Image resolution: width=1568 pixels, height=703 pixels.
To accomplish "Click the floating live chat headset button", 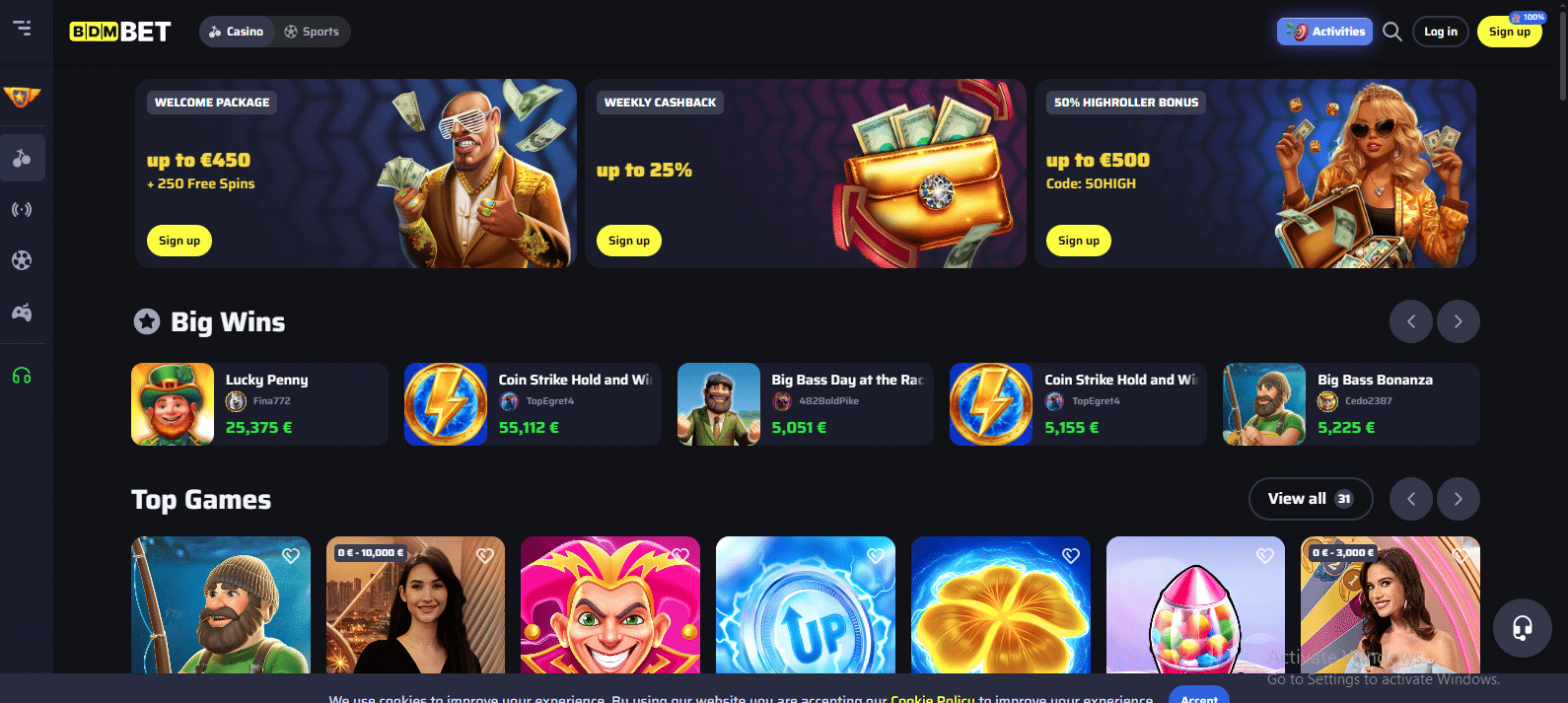I will click(1523, 627).
